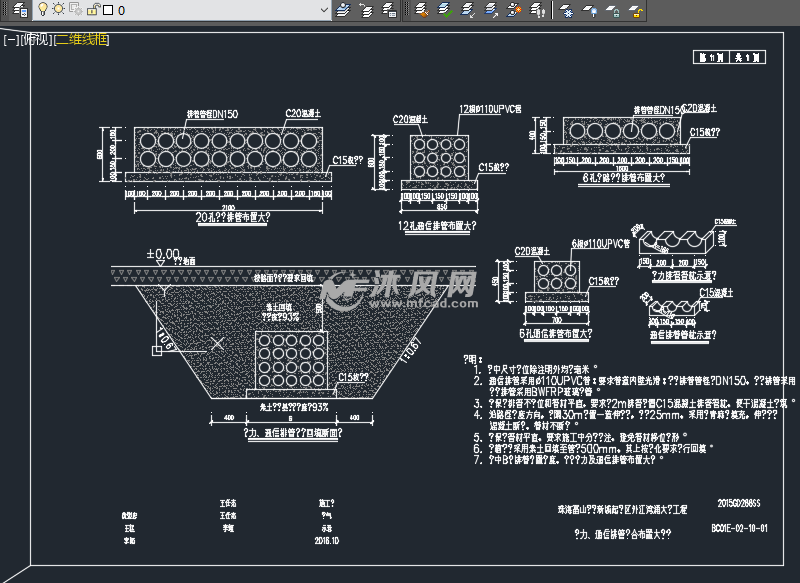Click the Layer Isolate icon
Image resolution: width=800 pixels, height=583 pixels.
(491, 10)
